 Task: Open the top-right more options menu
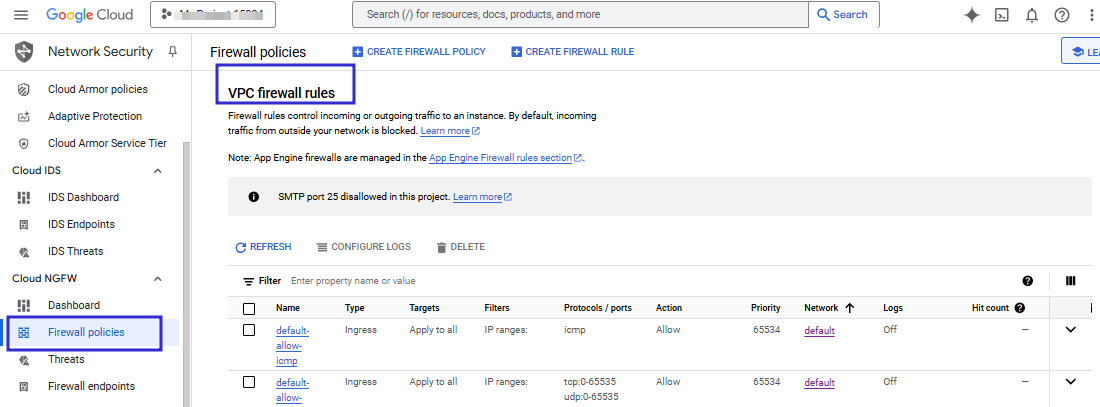tap(1092, 15)
